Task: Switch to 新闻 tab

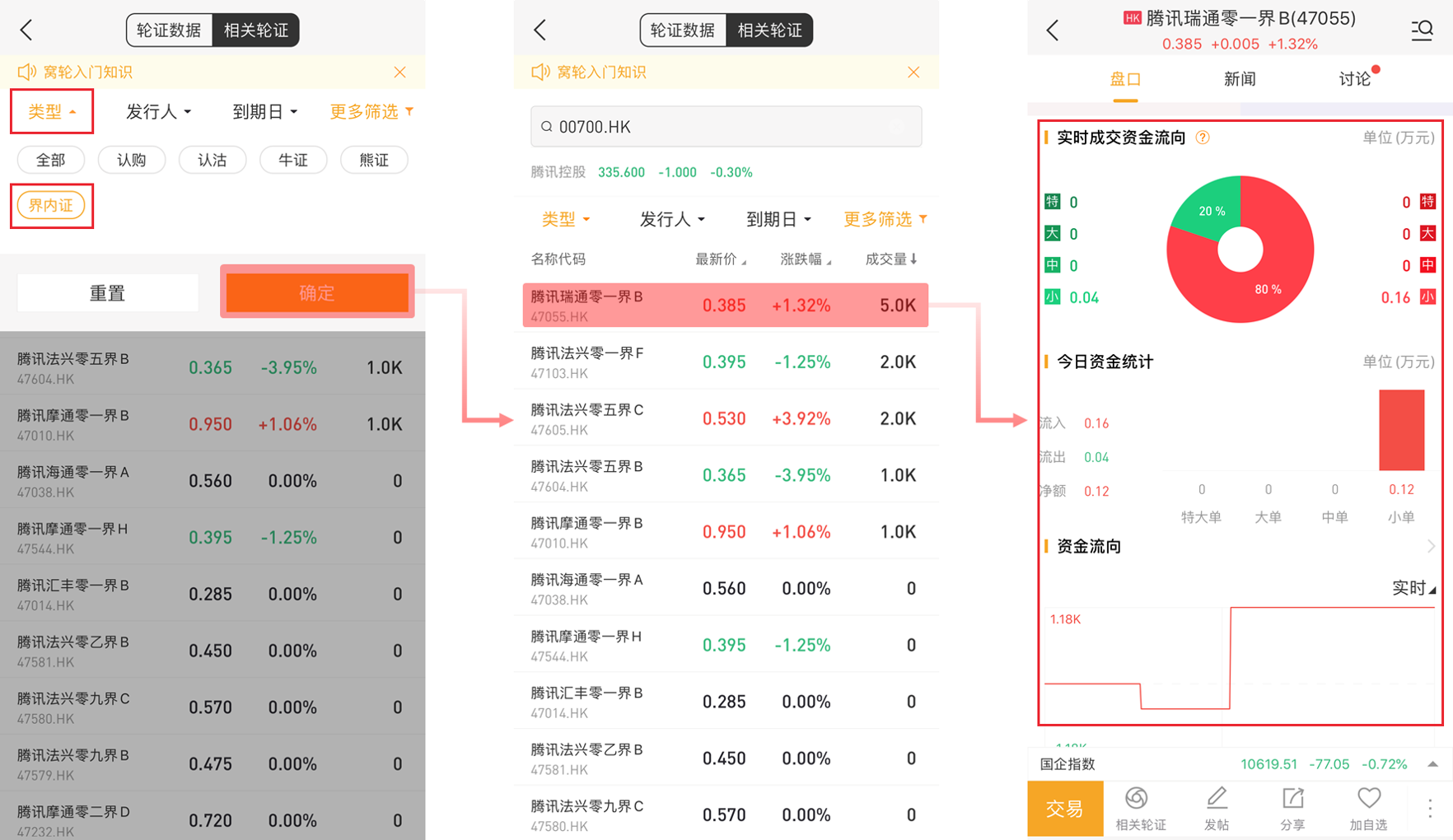Action: [x=1240, y=79]
